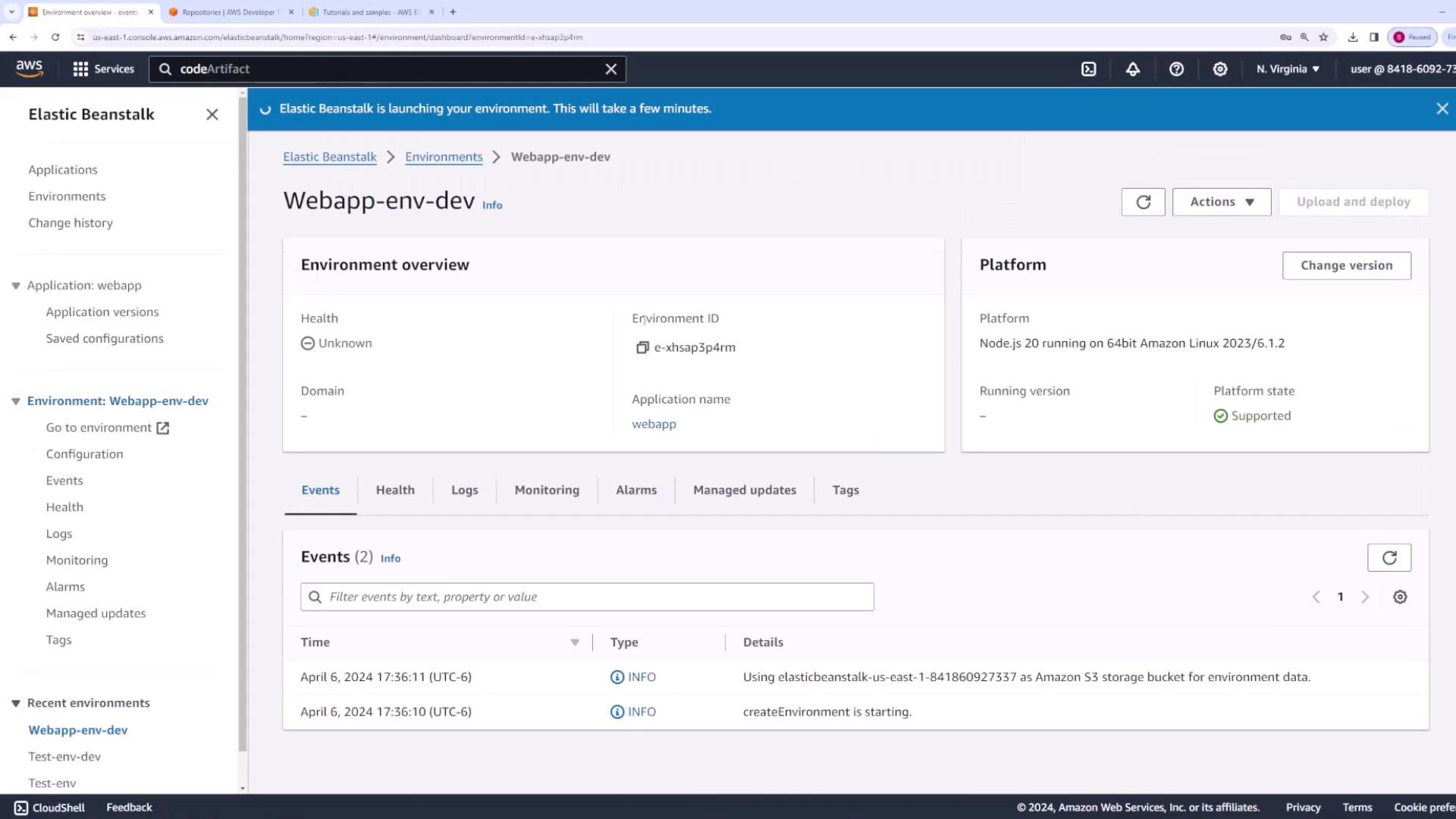The height and width of the screenshot is (819, 1456).
Task: Collapse the Recent environments section
Action: [16, 703]
